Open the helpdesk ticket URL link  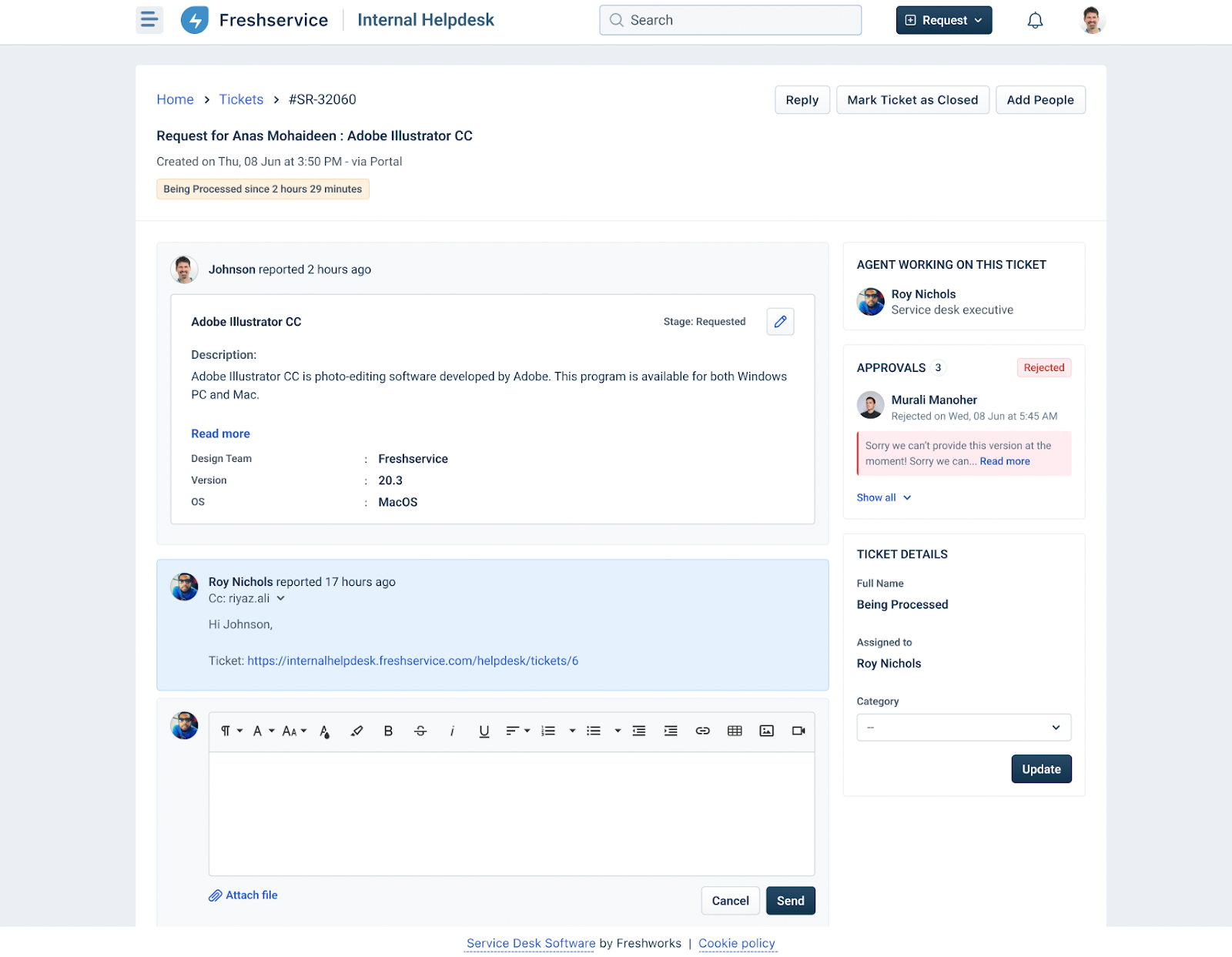point(413,661)
